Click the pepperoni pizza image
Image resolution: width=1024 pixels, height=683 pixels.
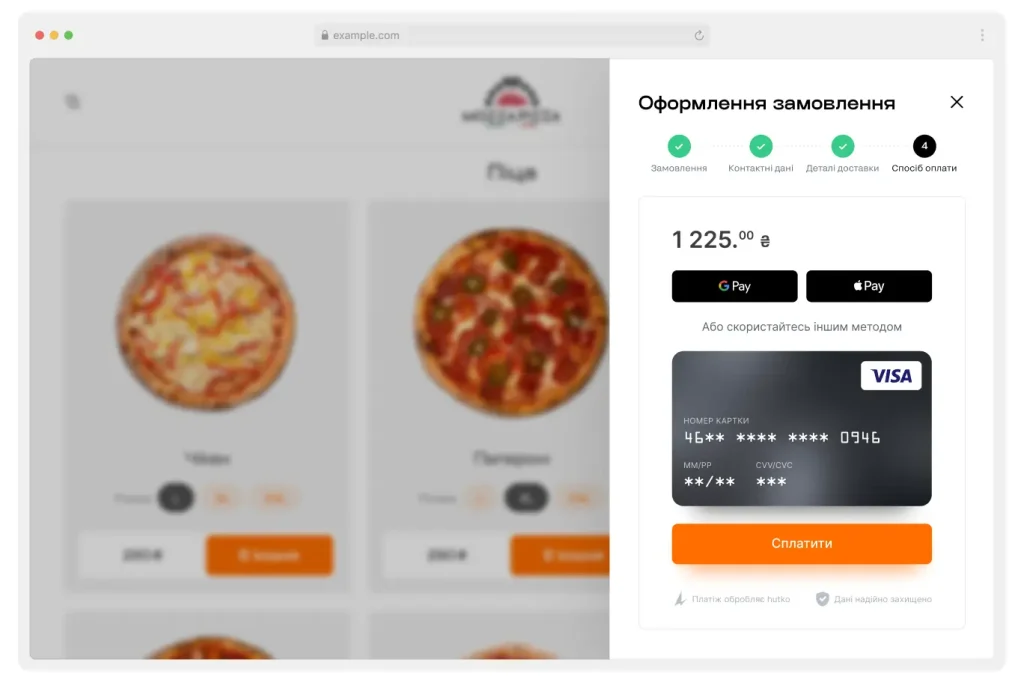click(x=511, y=322)
